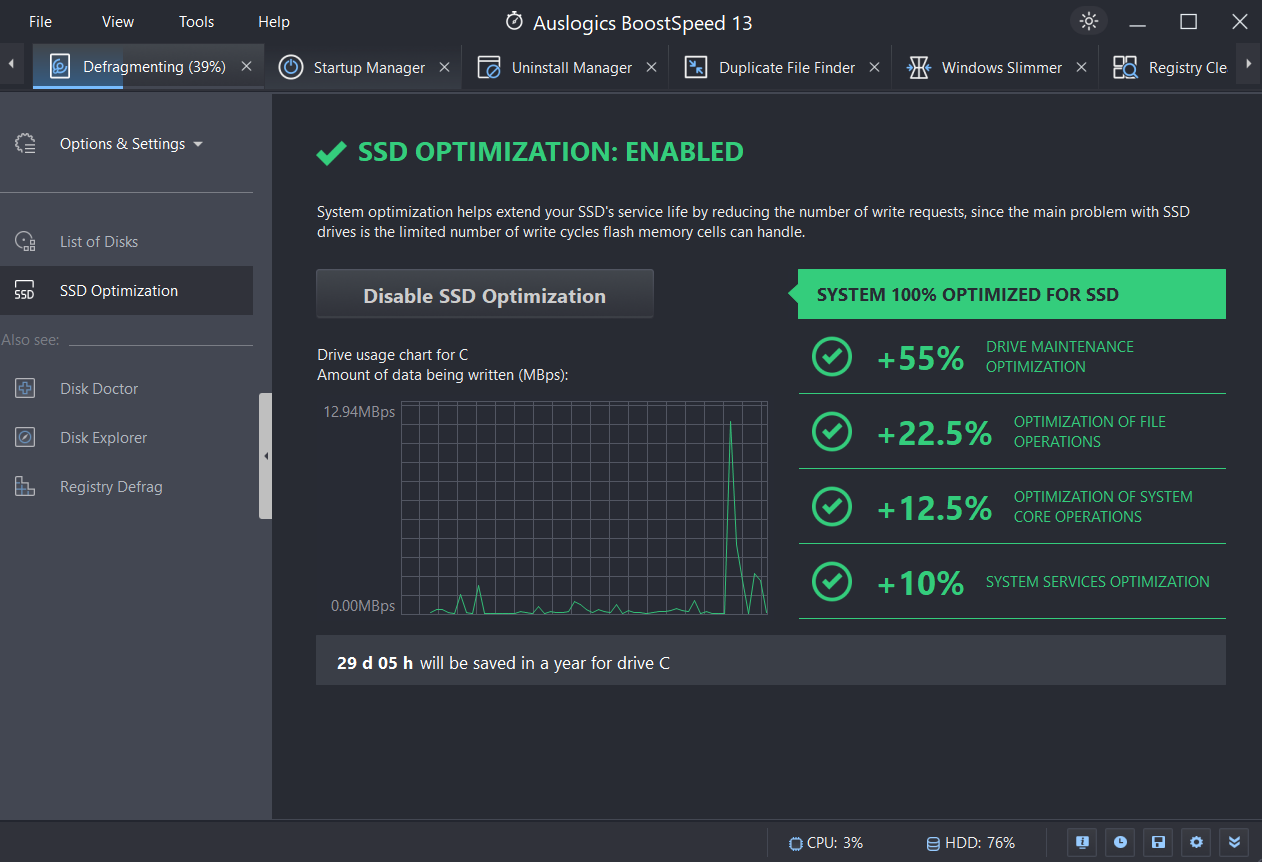Open settings via the status bar gear icon
Screen dimensions: 1262x862
click(1196, 842)
